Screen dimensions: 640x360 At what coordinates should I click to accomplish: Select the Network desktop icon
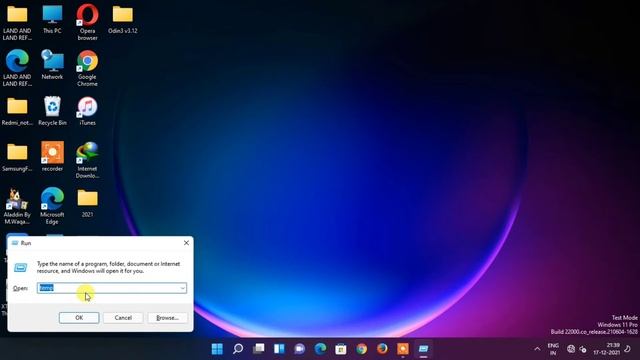pos(52,65)
